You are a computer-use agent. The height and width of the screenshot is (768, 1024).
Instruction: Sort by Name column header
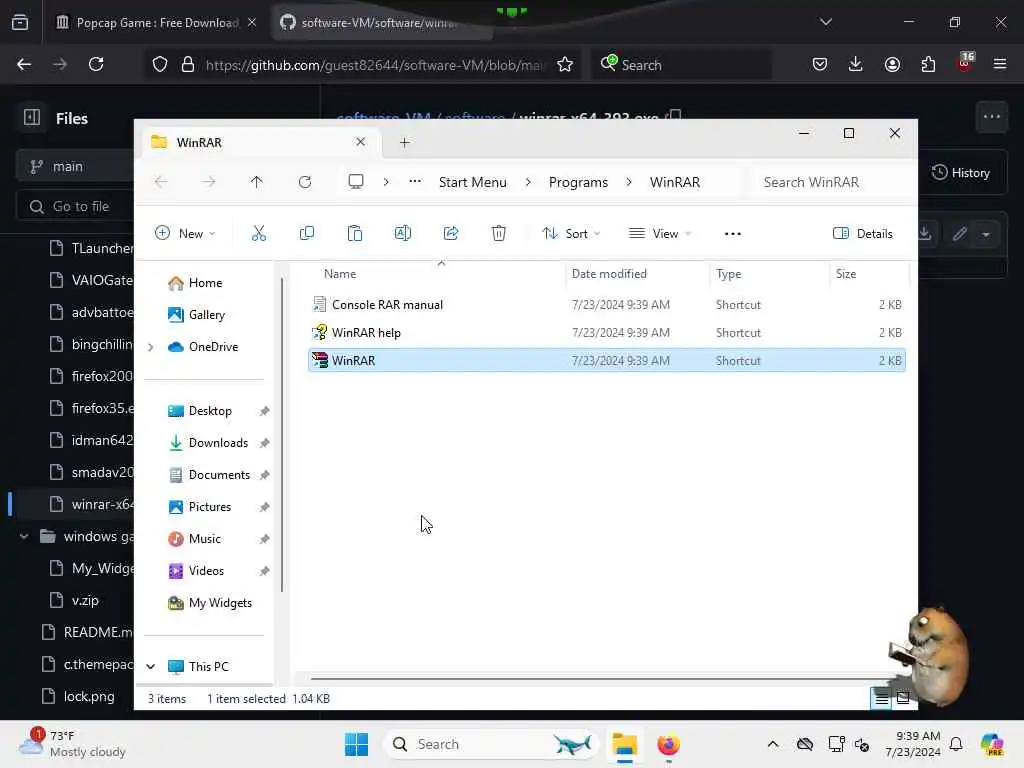coord(340,274)
